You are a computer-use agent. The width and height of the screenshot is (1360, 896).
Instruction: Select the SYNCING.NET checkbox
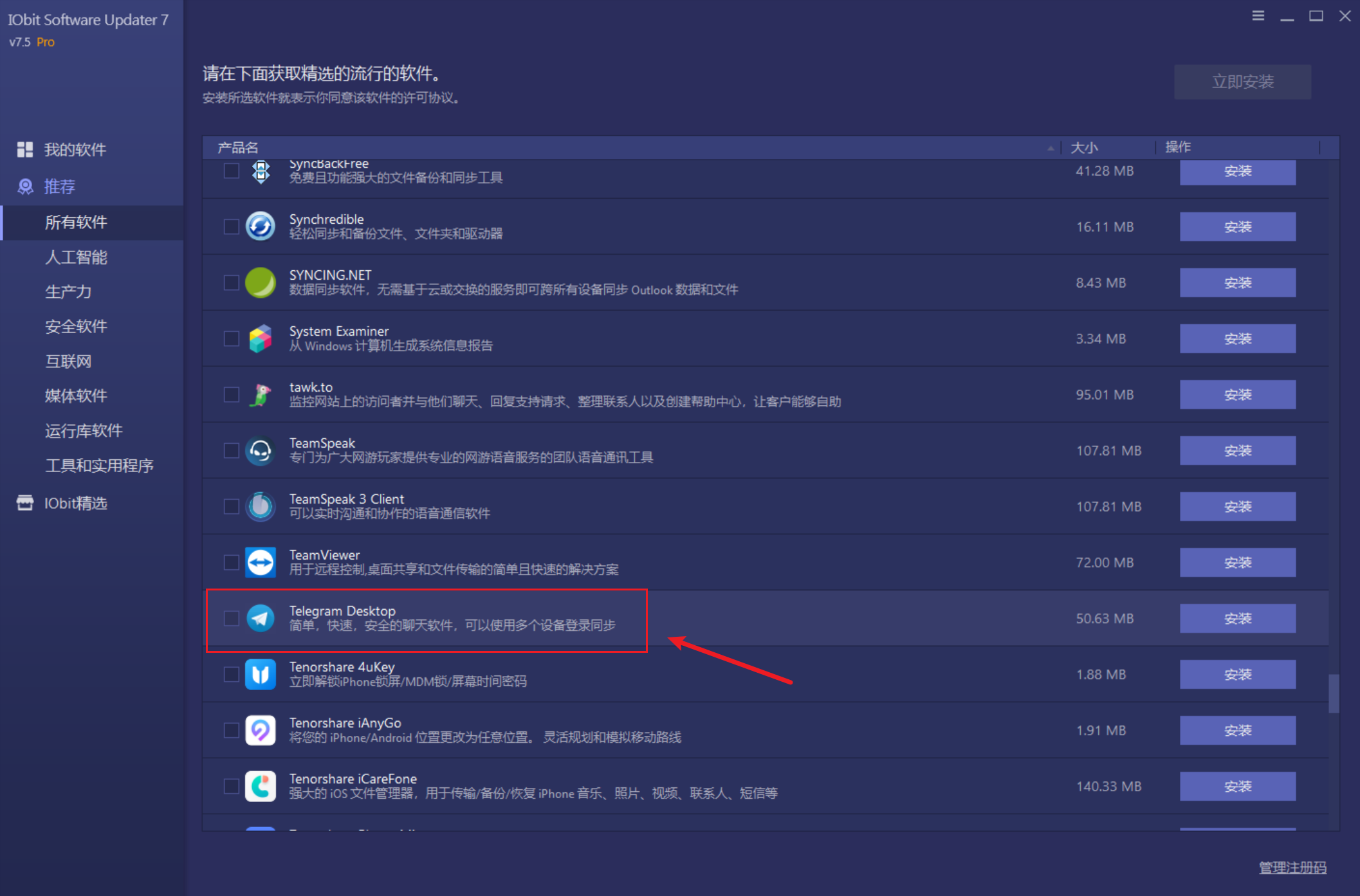232,282
